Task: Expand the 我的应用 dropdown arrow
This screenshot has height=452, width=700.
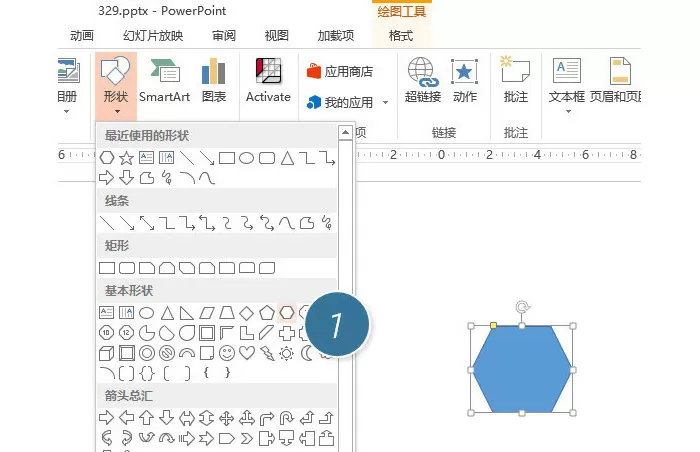Action: pos(385,103)
